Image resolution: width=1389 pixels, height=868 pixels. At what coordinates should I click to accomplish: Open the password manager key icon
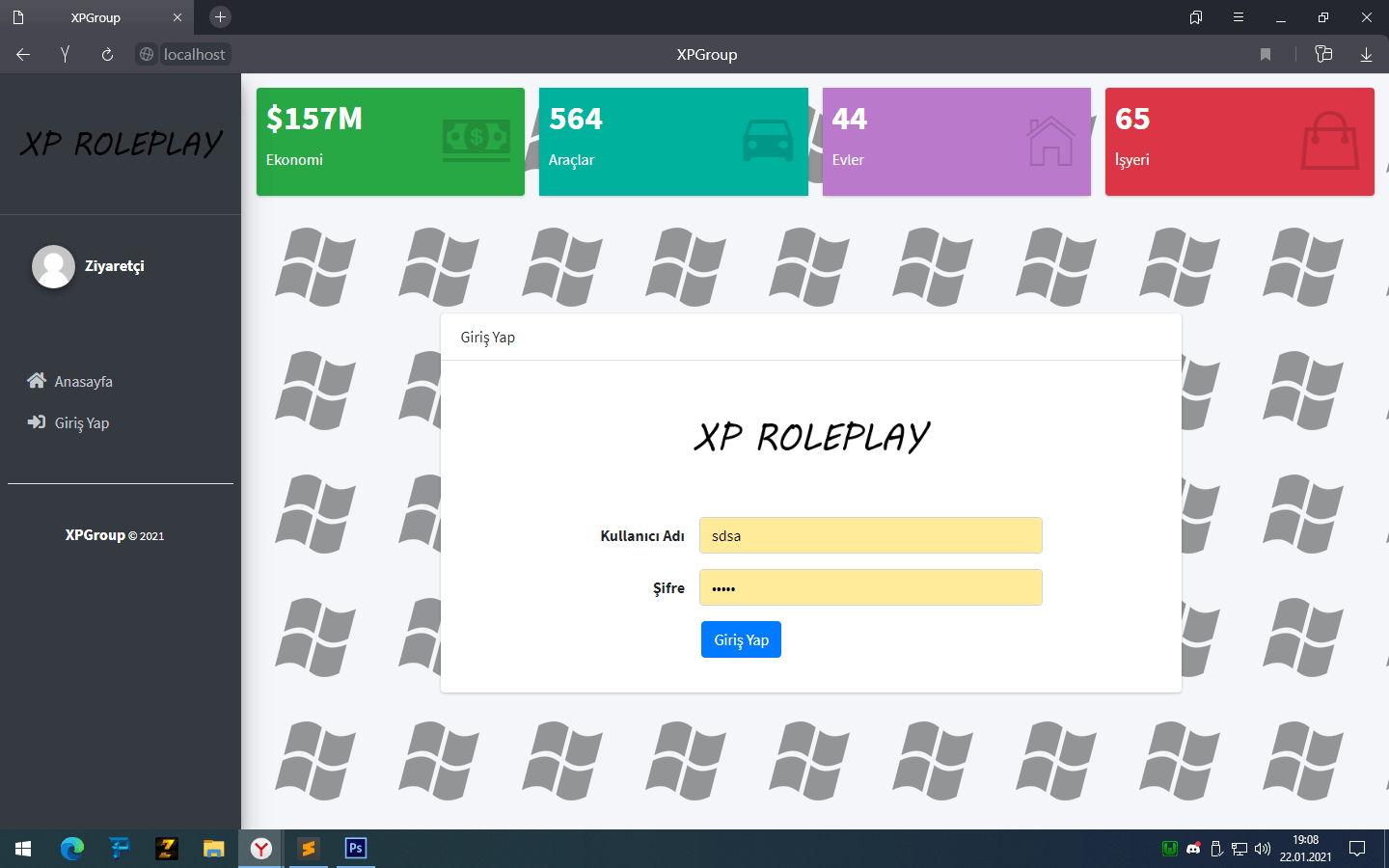click(1323, 55)
